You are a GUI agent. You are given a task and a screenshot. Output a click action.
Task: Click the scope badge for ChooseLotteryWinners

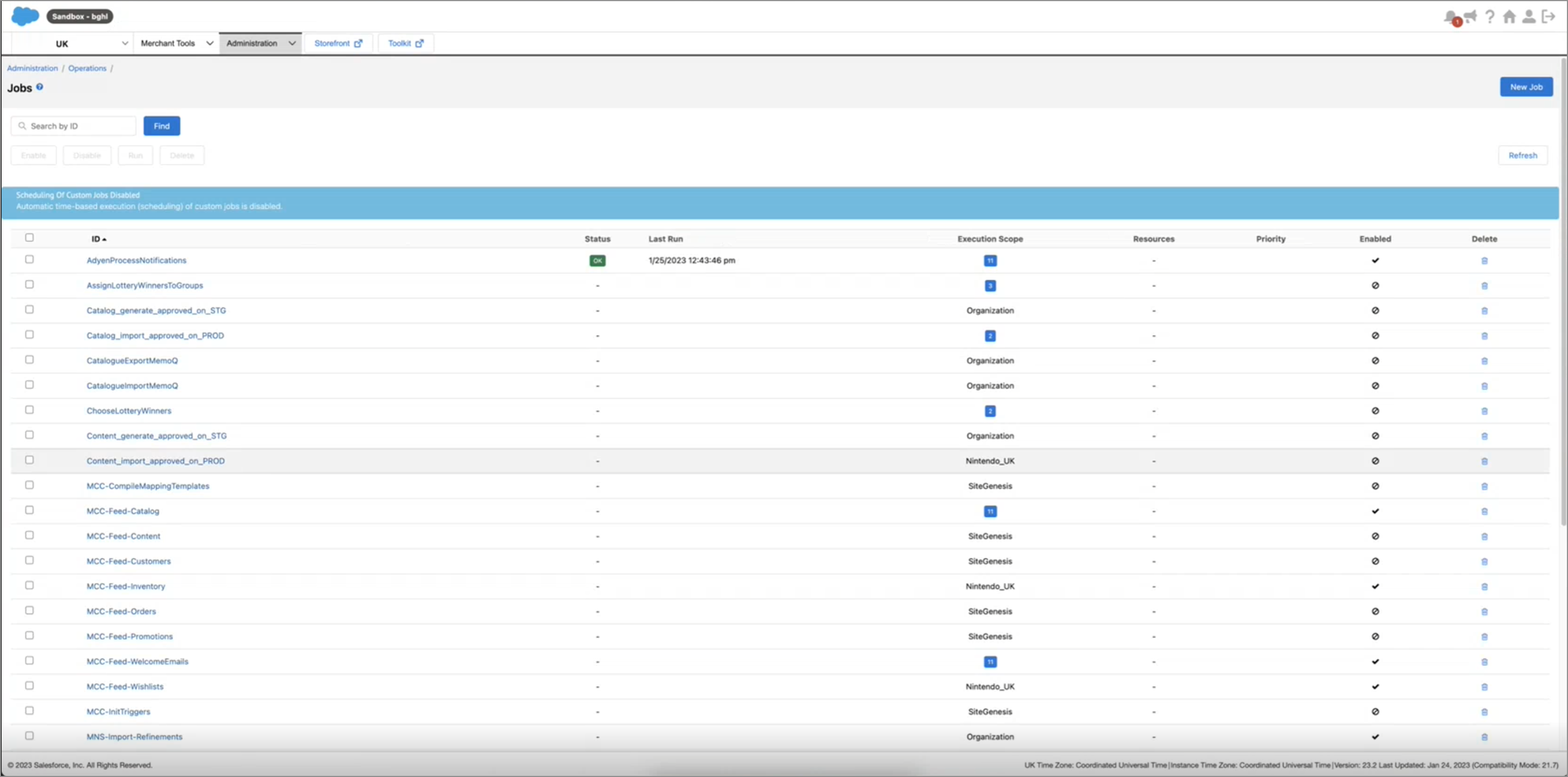990,411
